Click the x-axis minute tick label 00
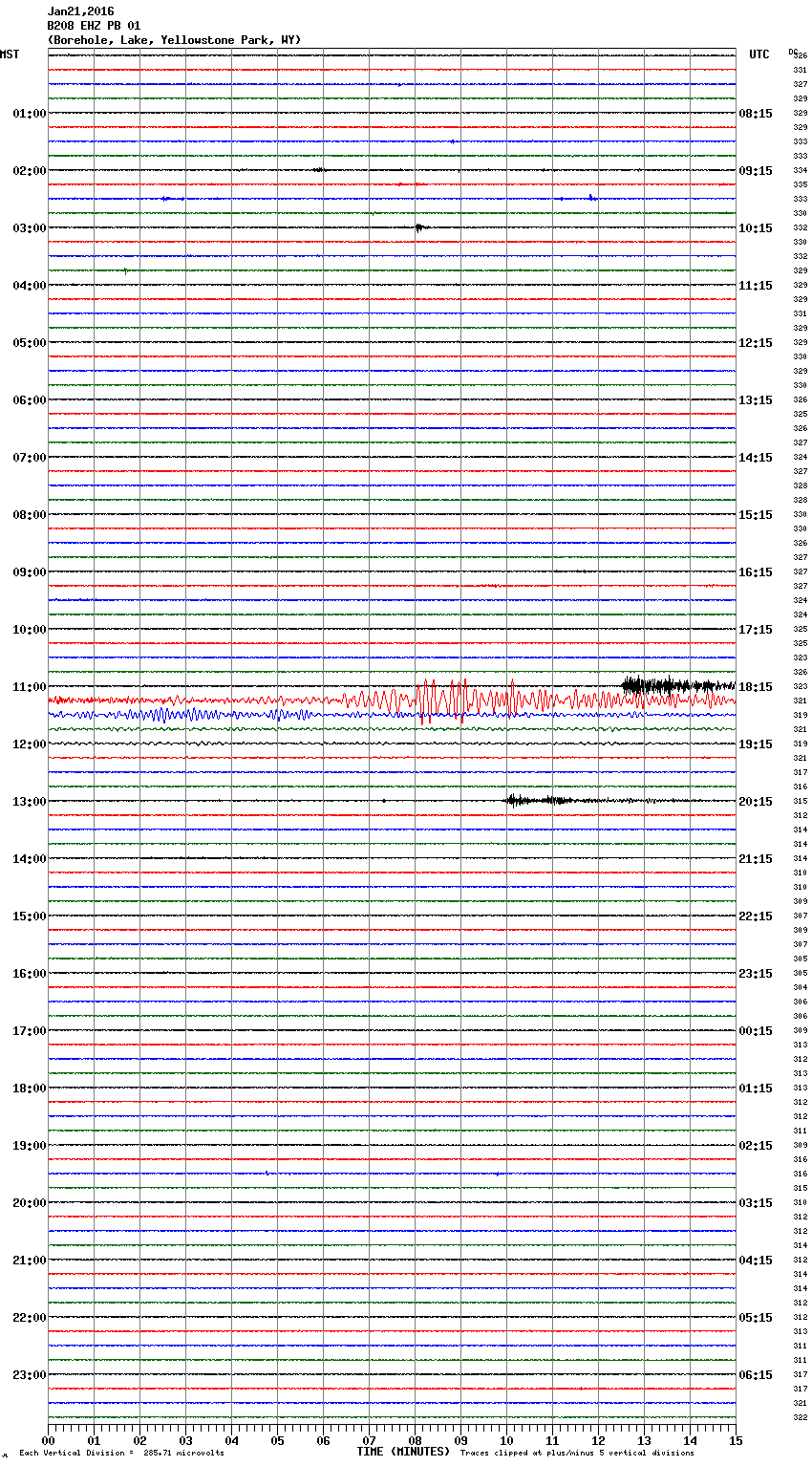812x1466 pixels. pos(48,1440)
